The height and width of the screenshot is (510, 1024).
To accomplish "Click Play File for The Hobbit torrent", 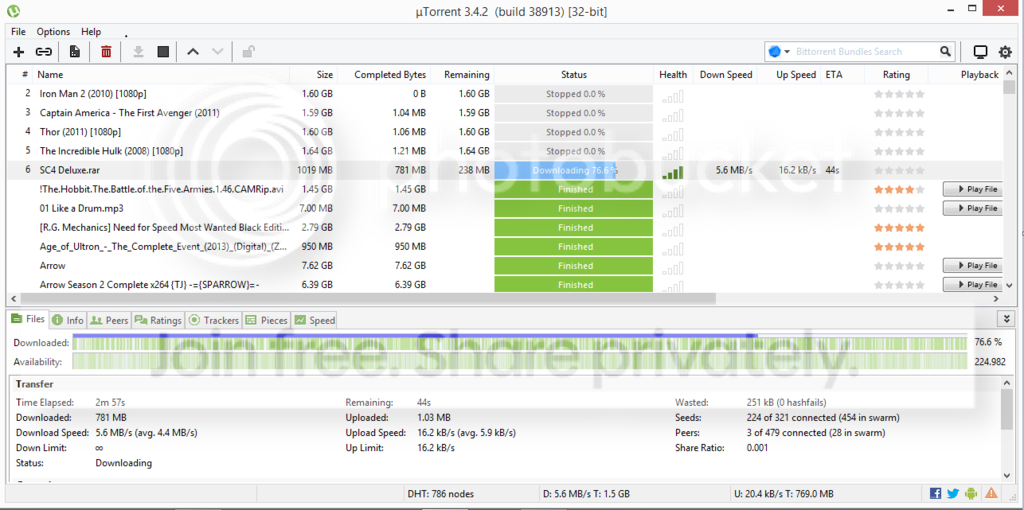I will 973,189.
